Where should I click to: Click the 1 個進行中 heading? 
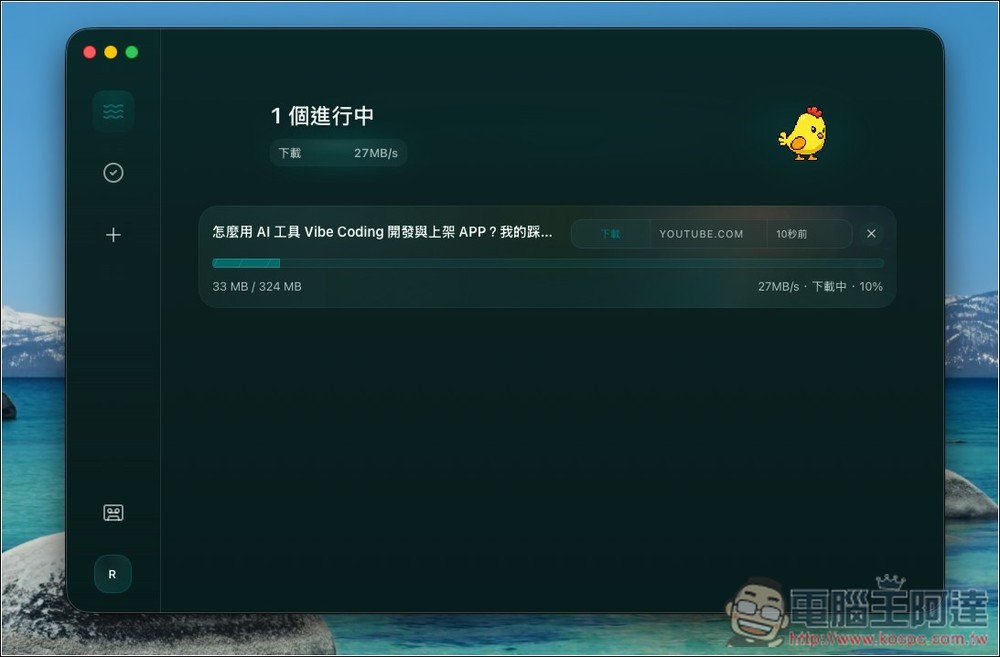click(322, 116)
